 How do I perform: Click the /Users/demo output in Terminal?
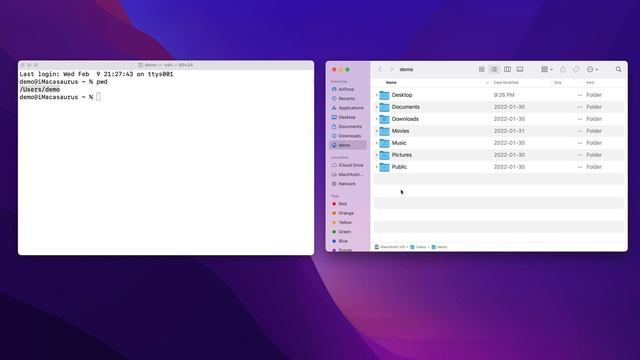click(x=40, y=89)
